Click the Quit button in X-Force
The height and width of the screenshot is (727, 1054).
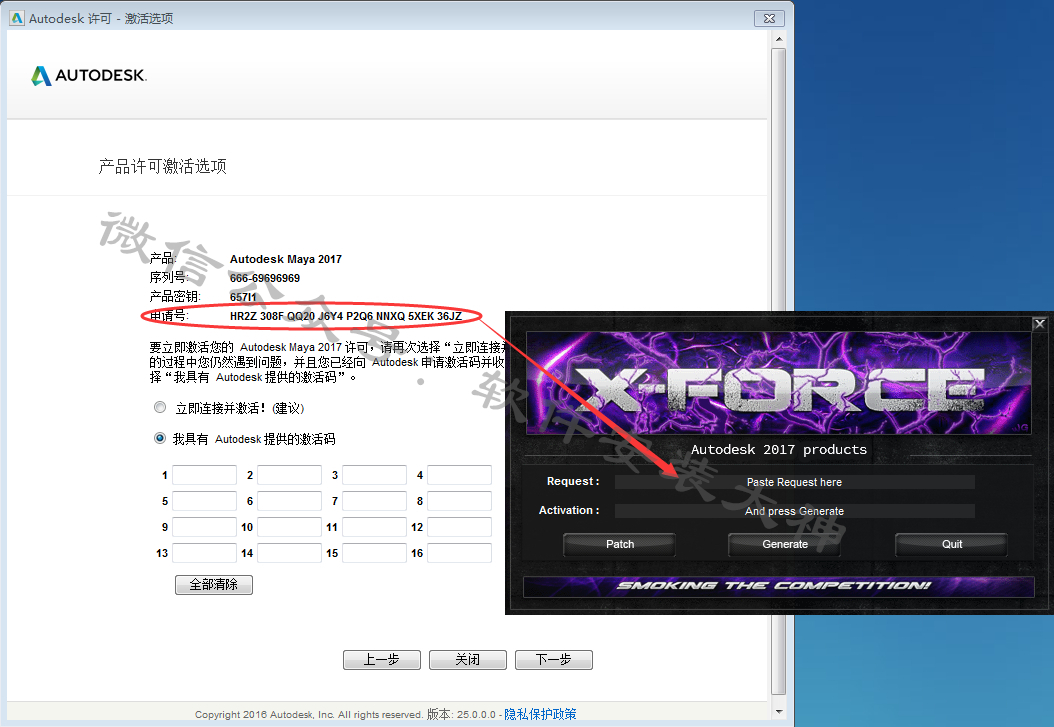point(951,544)
